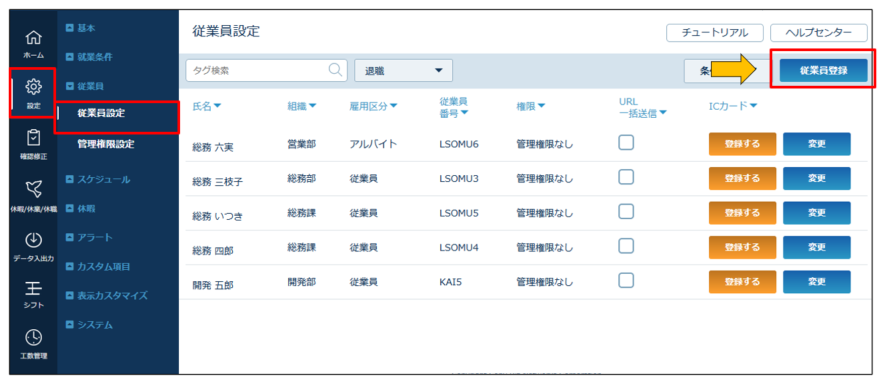Click employee name 開発 五郎

coord(213,285)
